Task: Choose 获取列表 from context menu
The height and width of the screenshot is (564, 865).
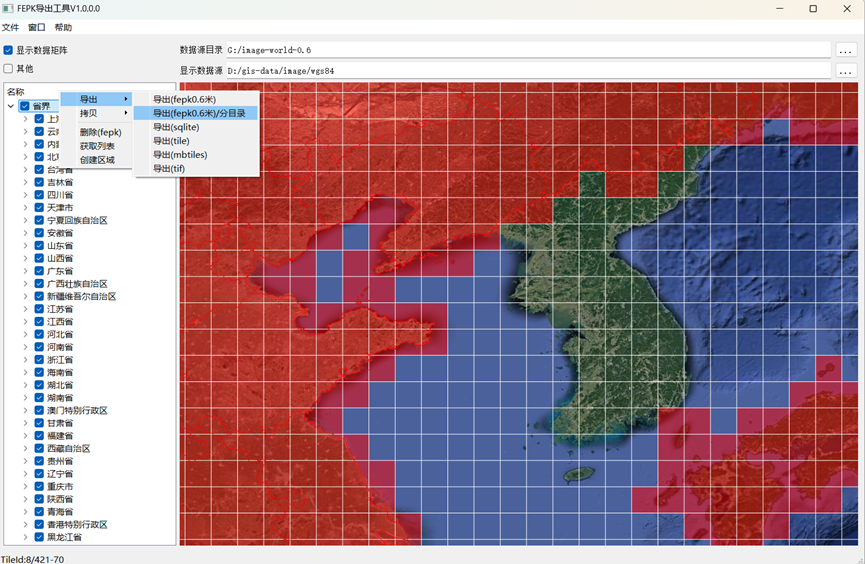Action: point(96,146)
